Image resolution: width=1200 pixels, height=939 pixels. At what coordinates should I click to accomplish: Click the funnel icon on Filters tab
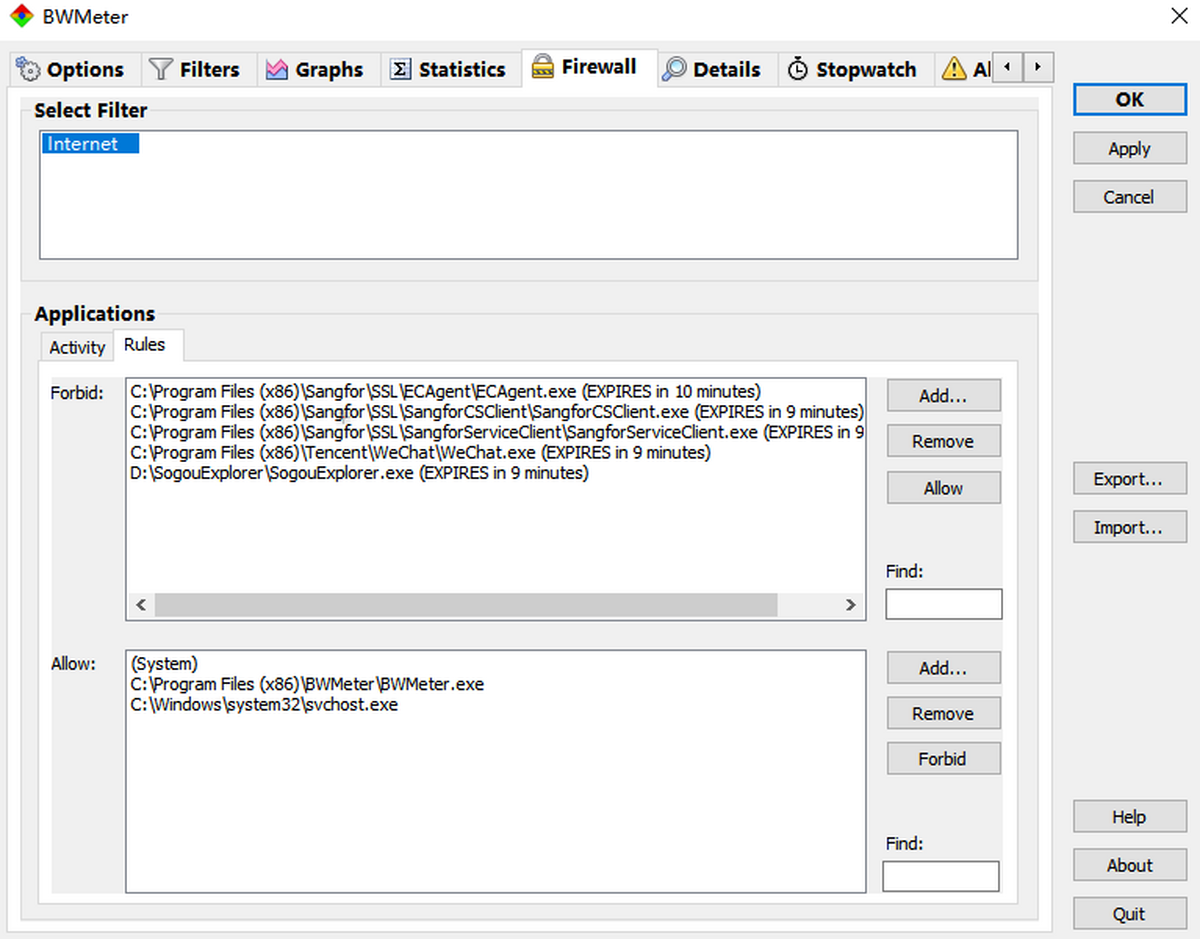click(160, 69)
